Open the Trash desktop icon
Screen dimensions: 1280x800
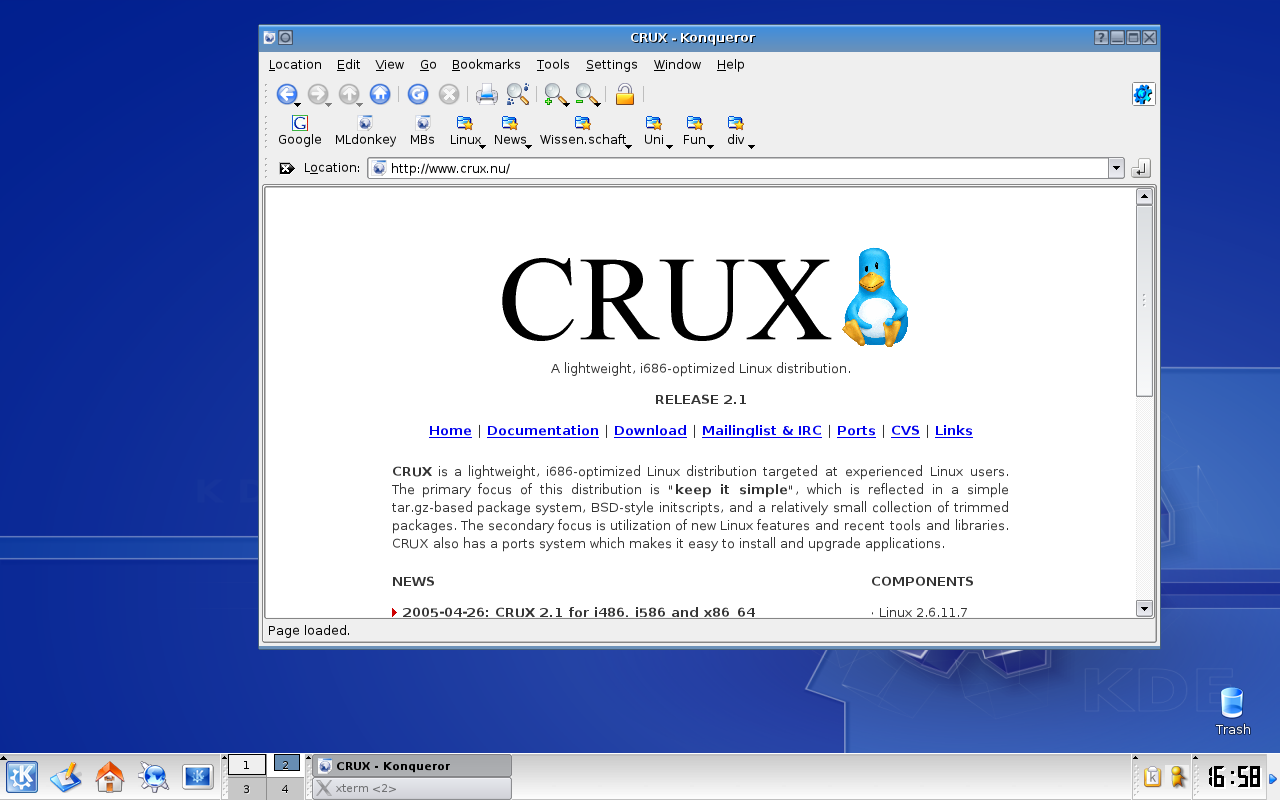tap(1233, 712)
